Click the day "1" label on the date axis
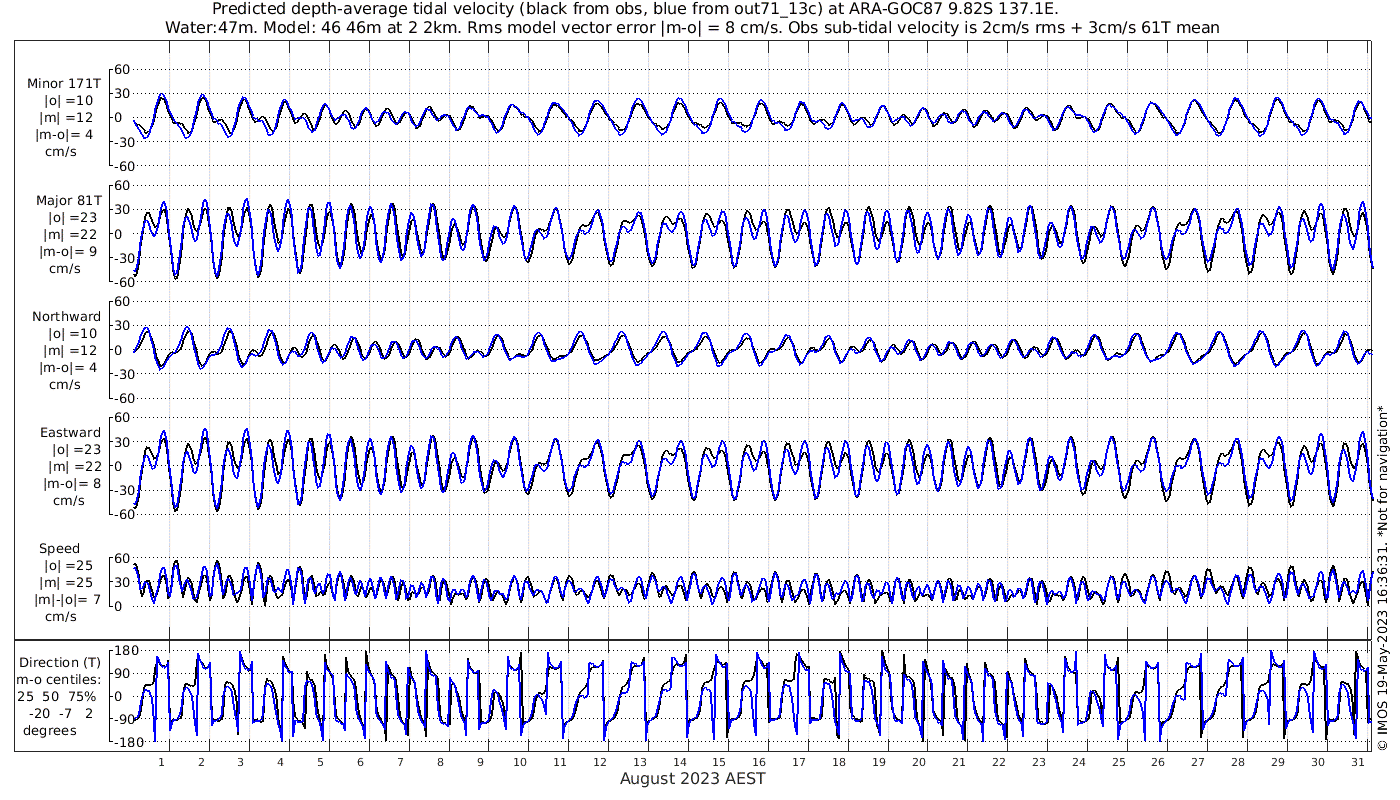 click(161, 762)
